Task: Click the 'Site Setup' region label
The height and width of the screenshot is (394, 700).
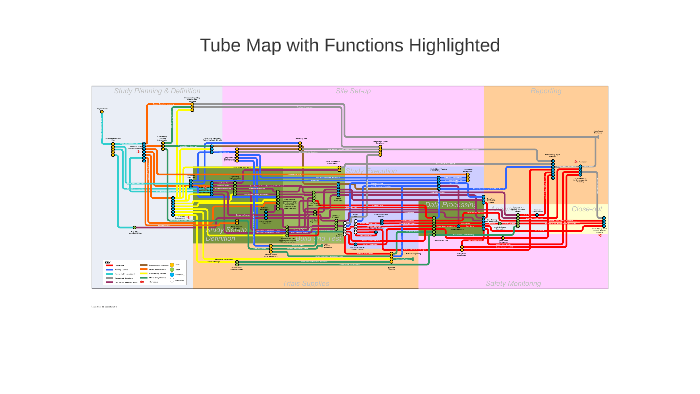Action: pyautogui.click(x=353, y=91)
